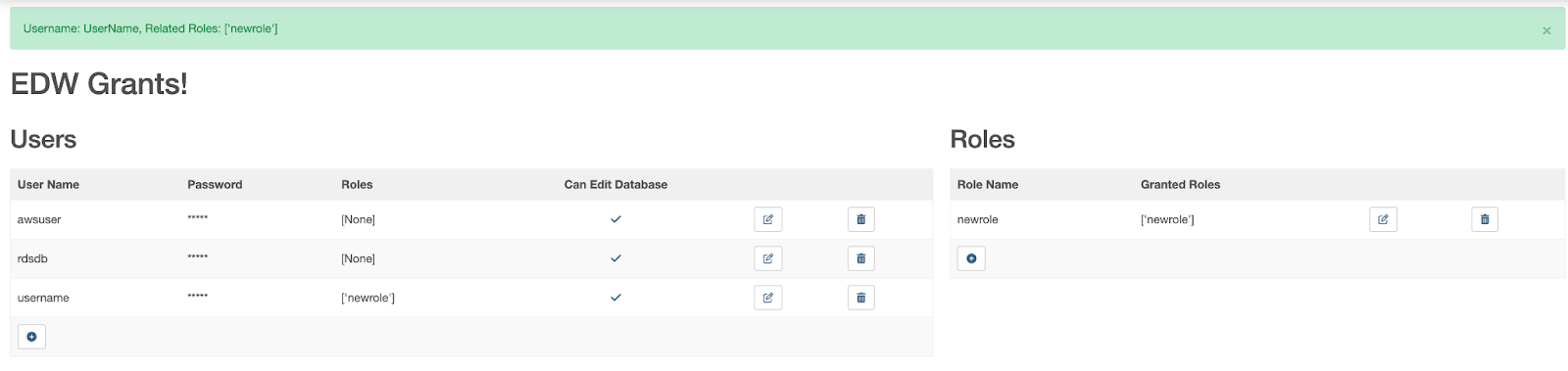Click the alert message about UserName roles
The image size is (1568, 371).
click(x=150, y=28)
